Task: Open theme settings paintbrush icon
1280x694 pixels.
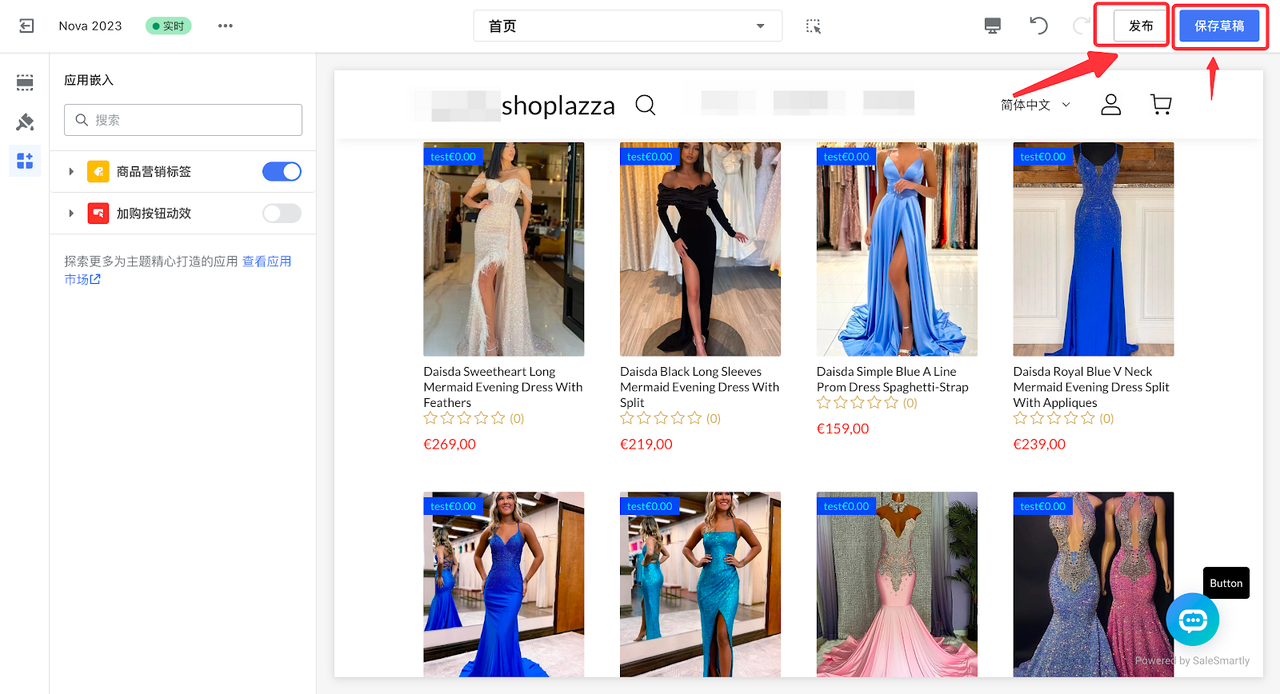Action: click(25, 122)
